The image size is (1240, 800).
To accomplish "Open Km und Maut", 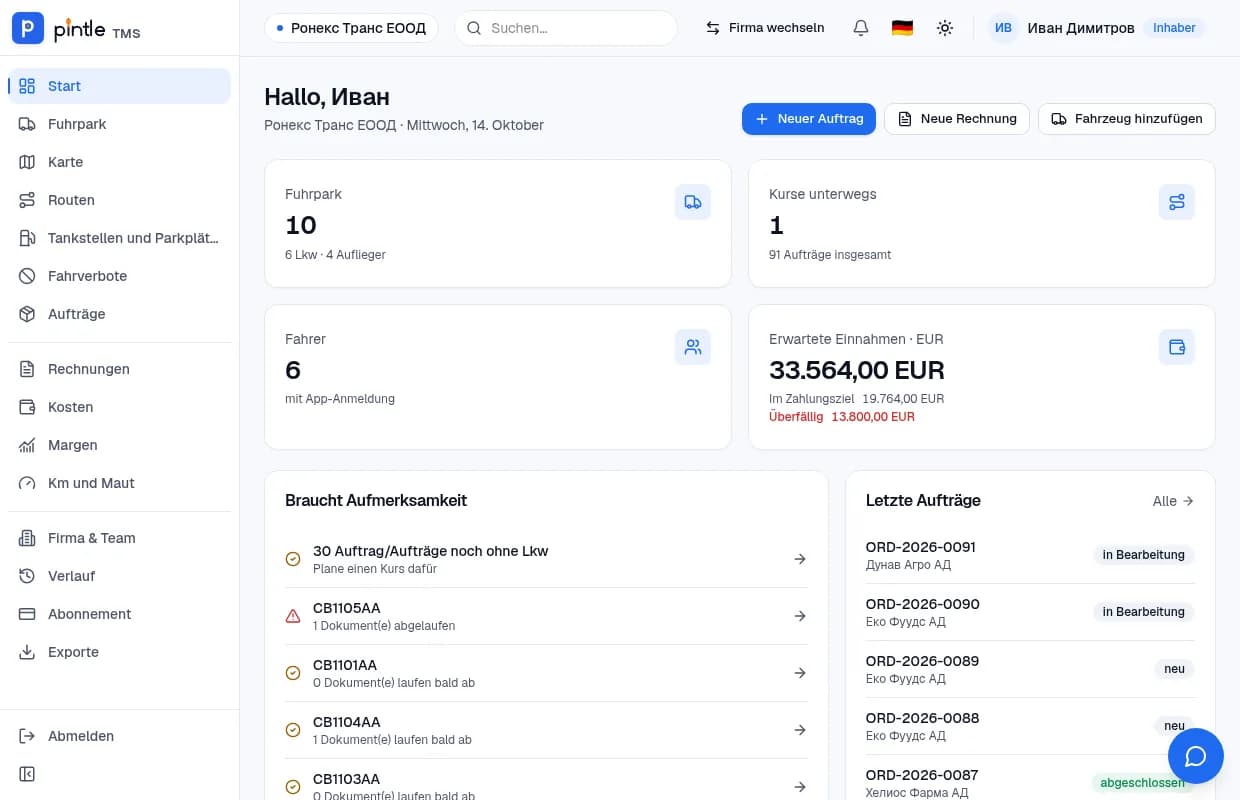I will click(119, 483).
